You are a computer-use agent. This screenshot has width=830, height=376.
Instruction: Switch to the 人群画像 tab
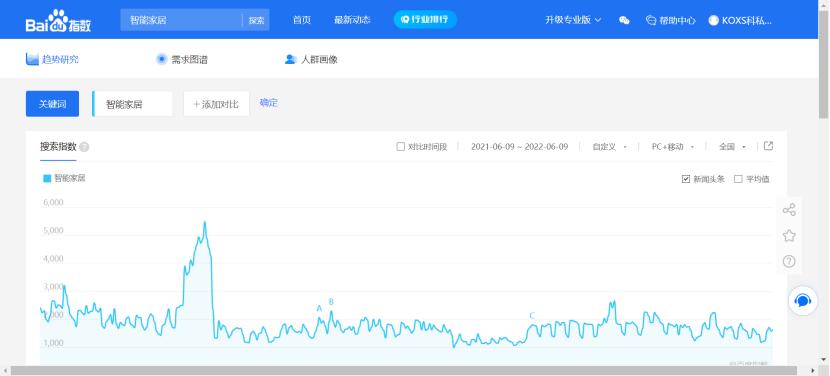[x=311, y=59]
